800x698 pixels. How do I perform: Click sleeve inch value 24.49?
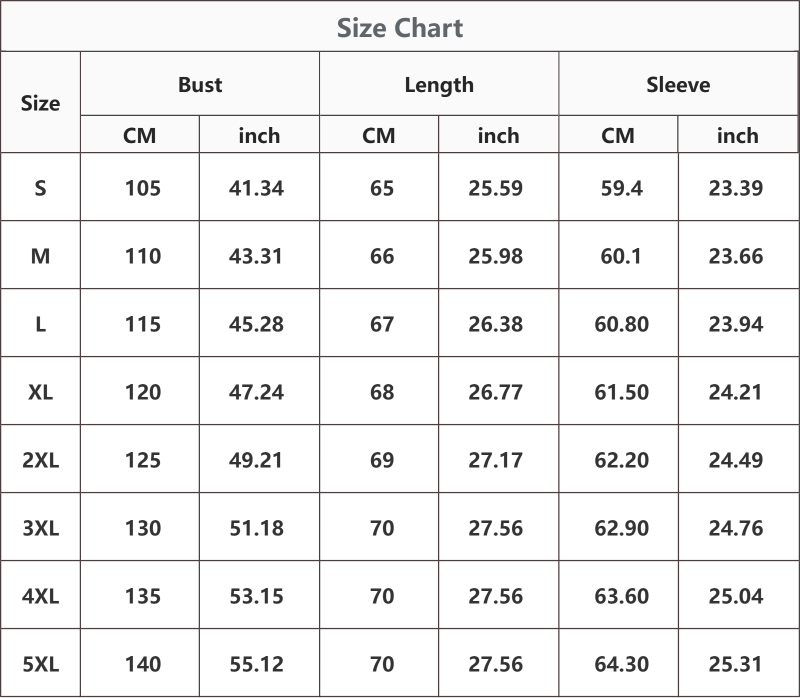[736, 460]
